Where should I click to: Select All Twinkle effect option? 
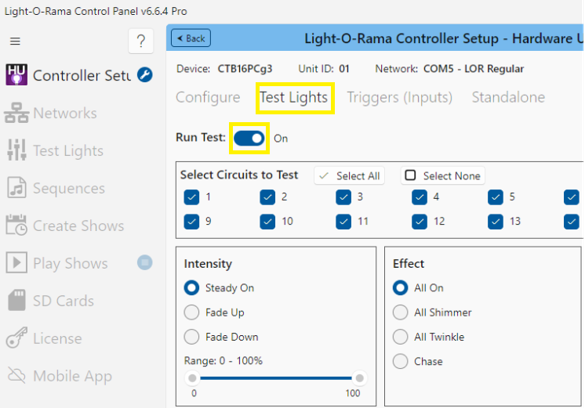point(400,337)
